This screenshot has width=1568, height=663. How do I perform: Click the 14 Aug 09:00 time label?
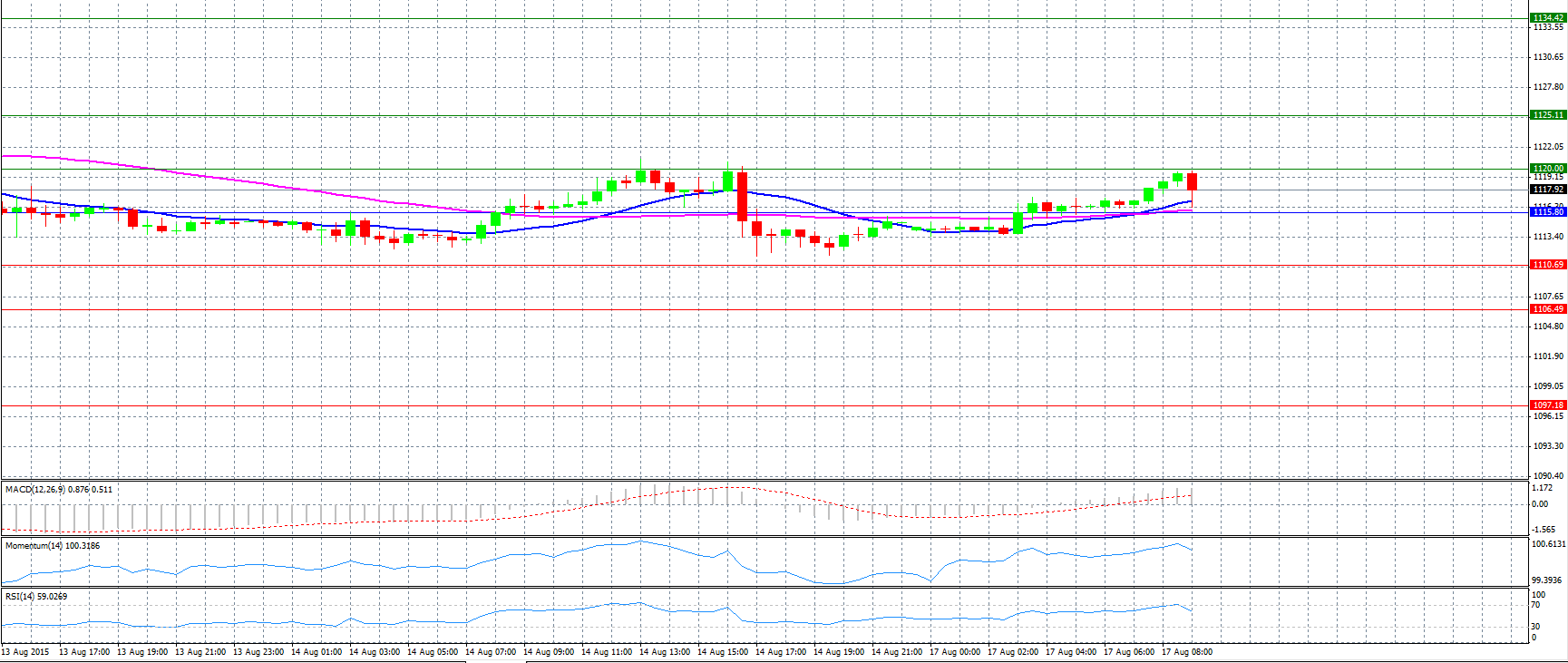pyautogui.click(x=549, y=652)
